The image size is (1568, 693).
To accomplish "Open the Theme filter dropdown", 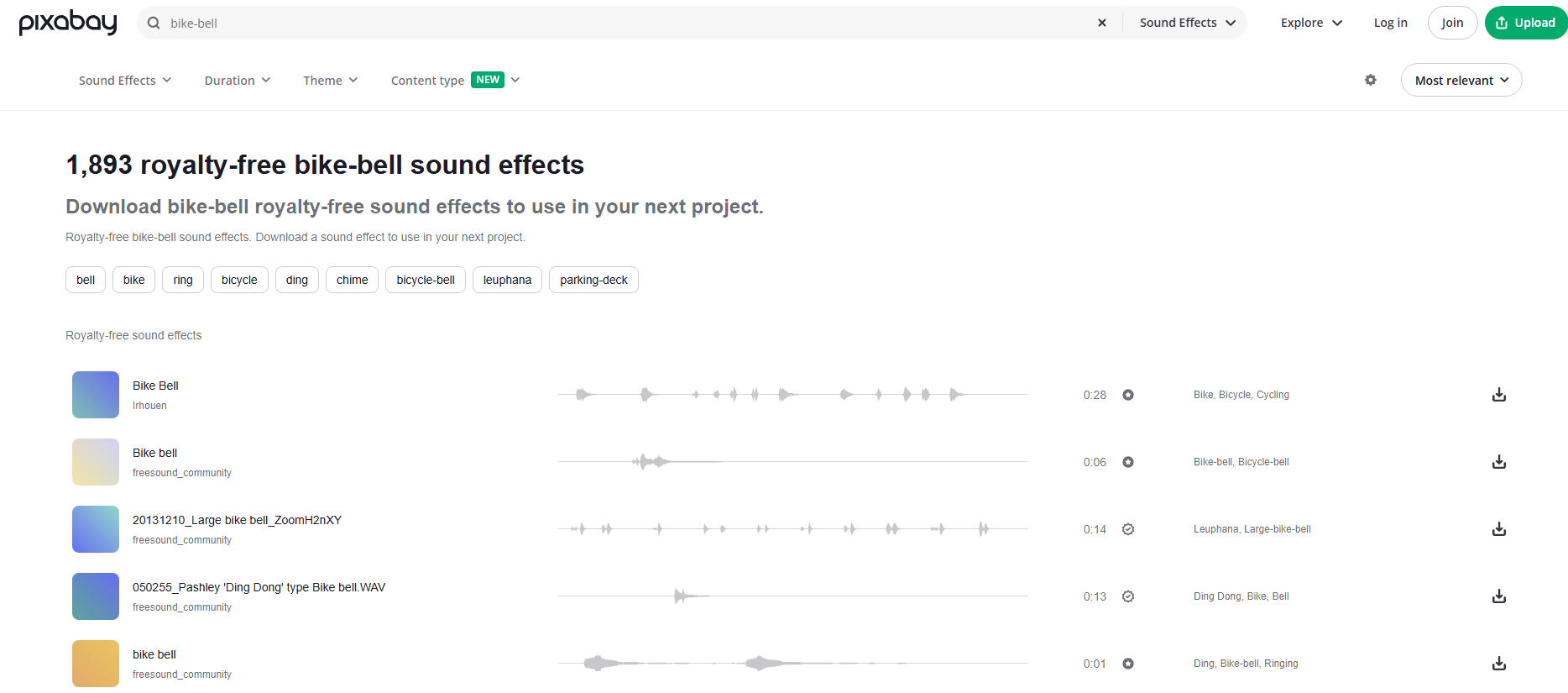I will 330,80.
